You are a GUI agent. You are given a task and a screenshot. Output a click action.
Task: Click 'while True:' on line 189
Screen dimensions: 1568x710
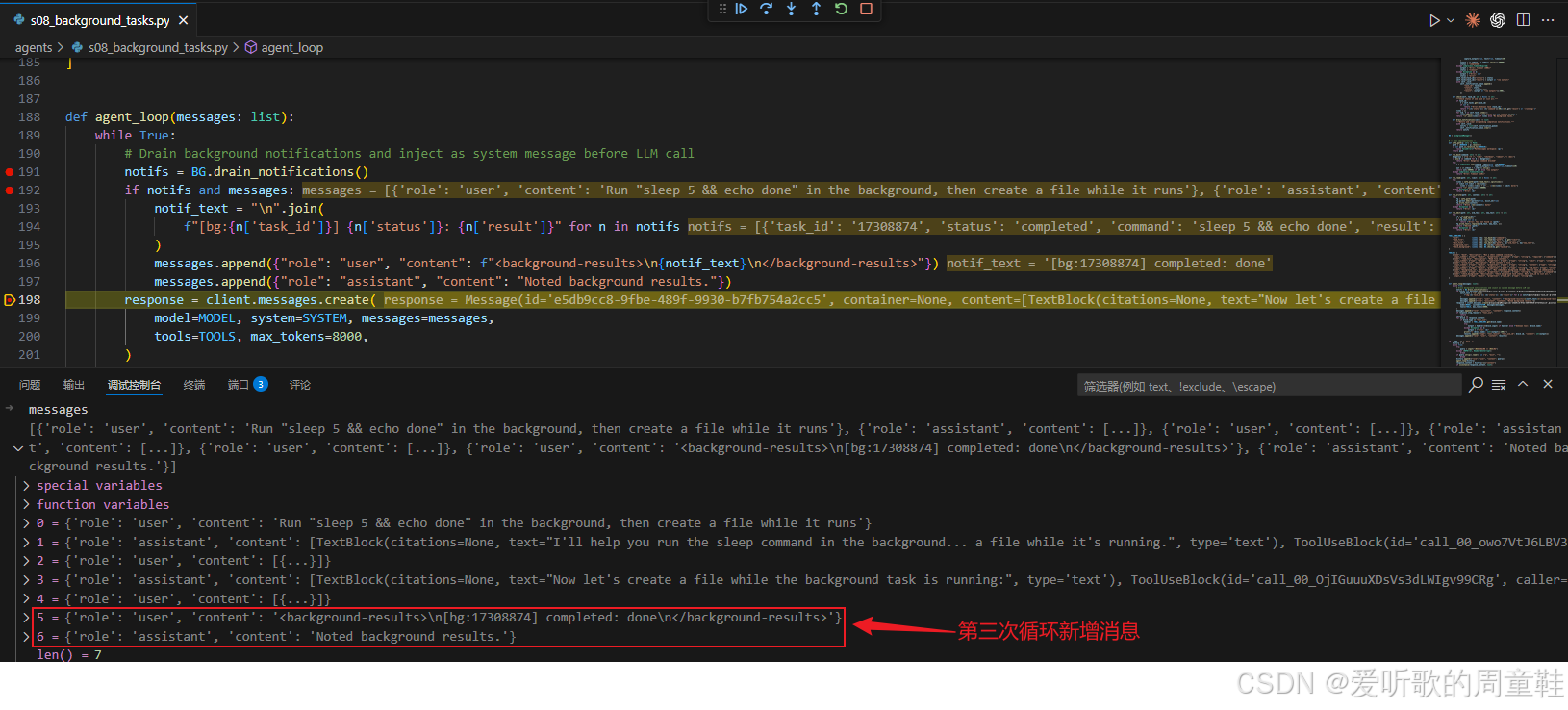click(x=136, y=136)
